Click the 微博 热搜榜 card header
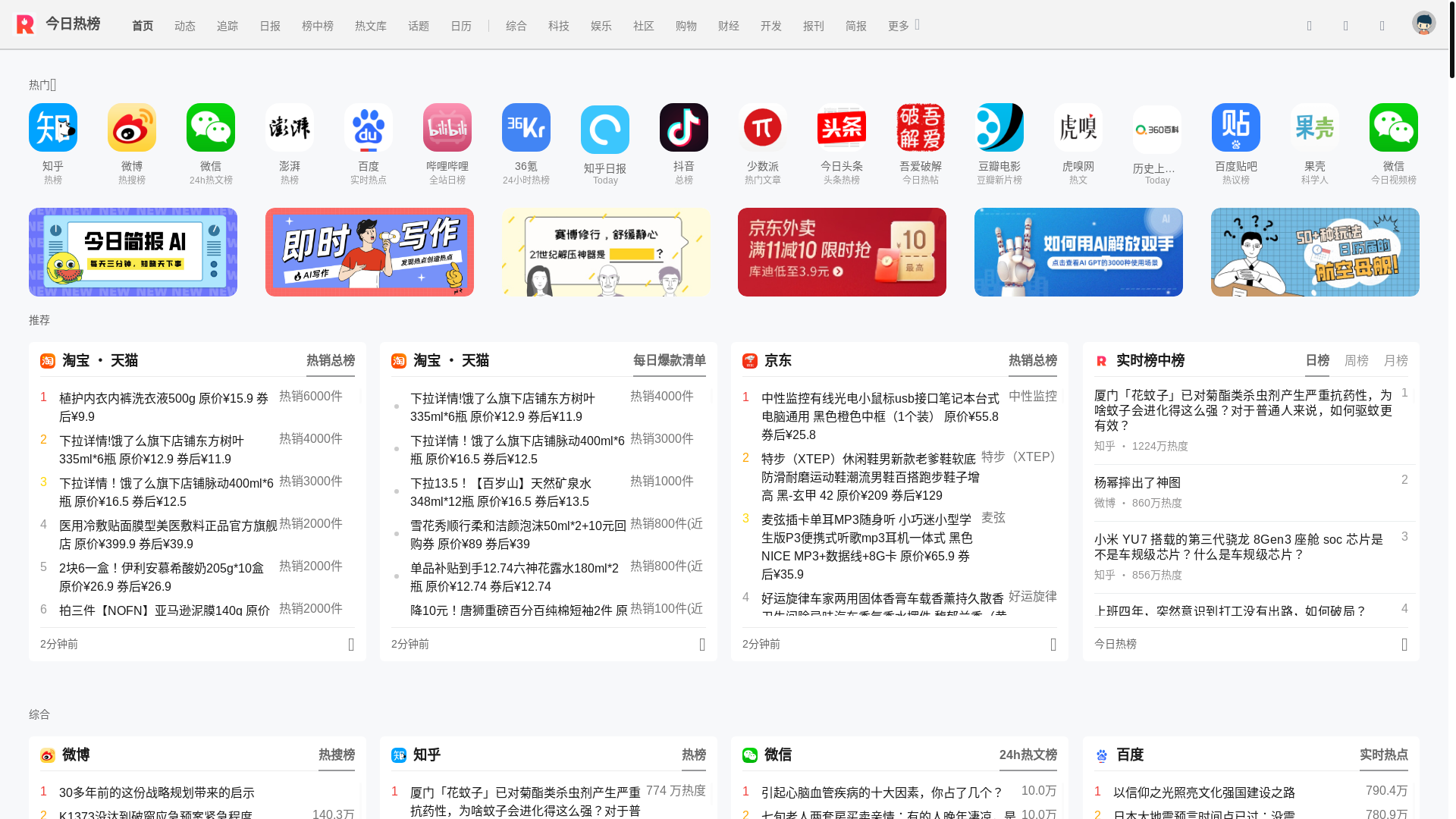Screen dimensions: 1456x819 click(x=337, y=755)
